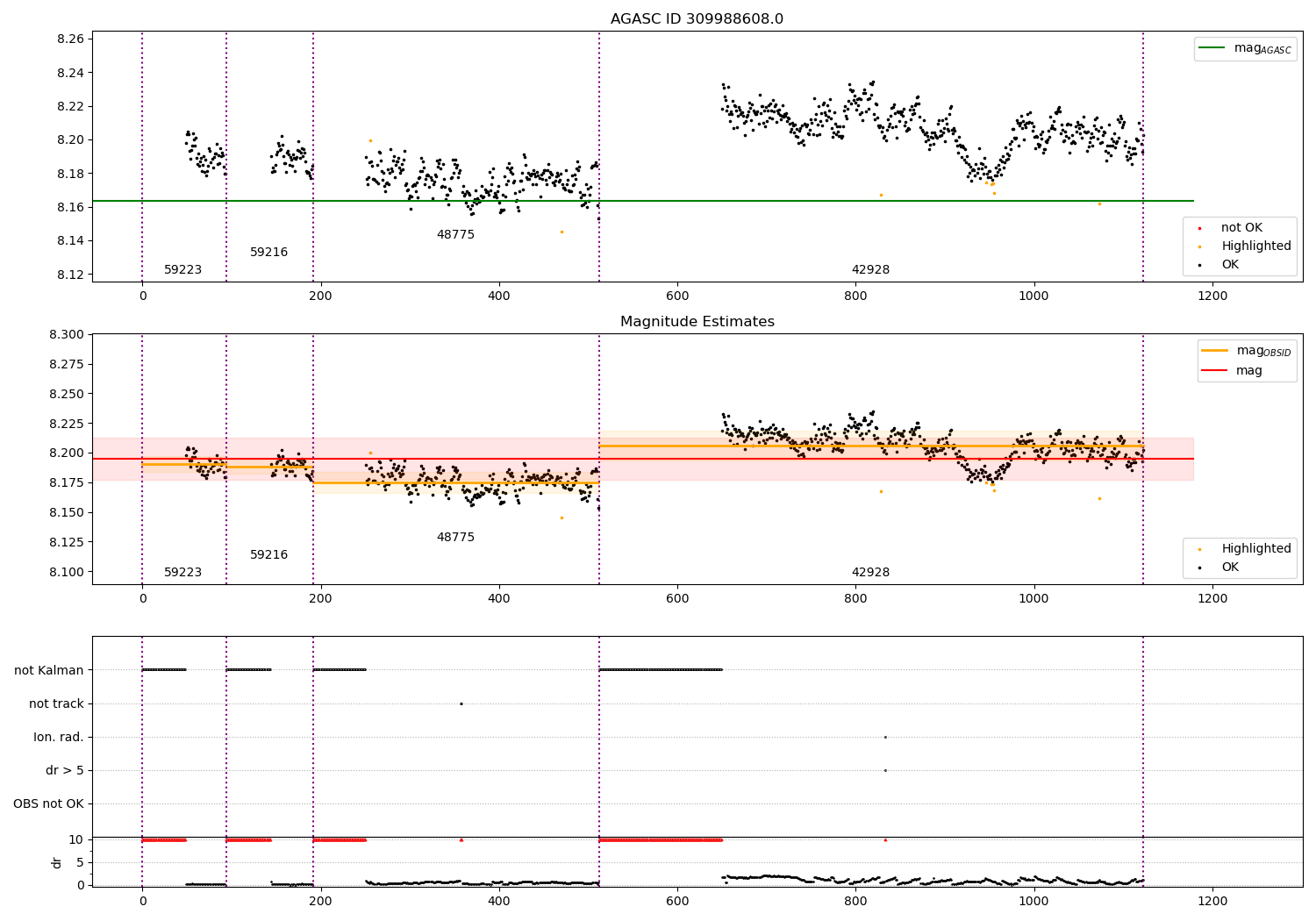Click 'OK' legend entry in top plot

tap(1219, 264)
